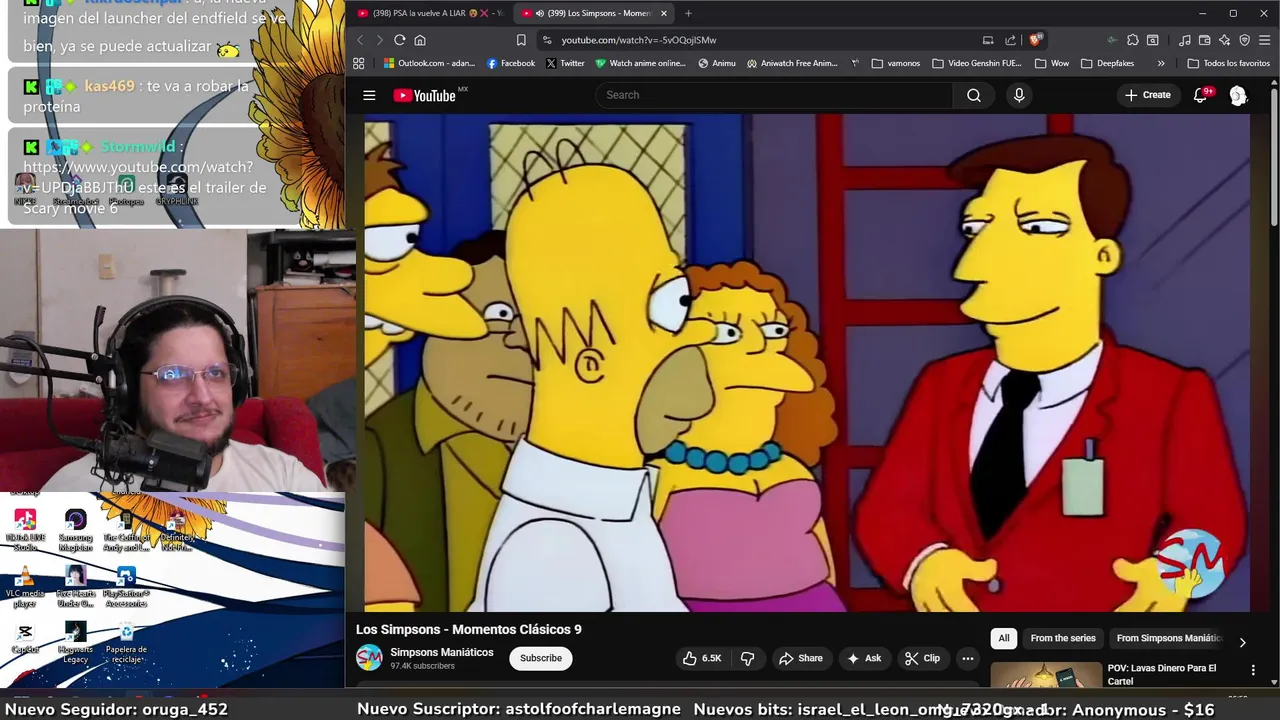Open options for POV: Lavas Dinero video
1280x720 pixels.
tap(1253, 670)
